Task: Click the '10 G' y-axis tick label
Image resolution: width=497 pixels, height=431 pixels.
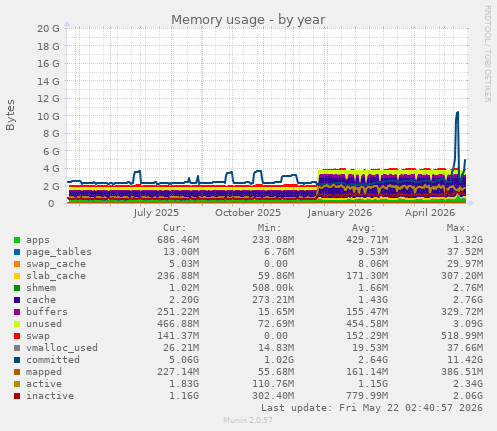Action: [48, 116]
